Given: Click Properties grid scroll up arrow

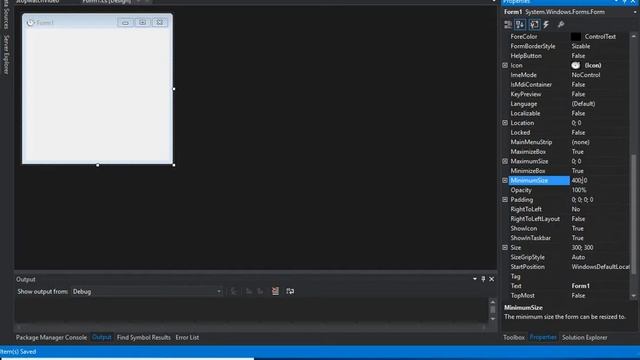Looking at the screenshot, I should [634, 37].
